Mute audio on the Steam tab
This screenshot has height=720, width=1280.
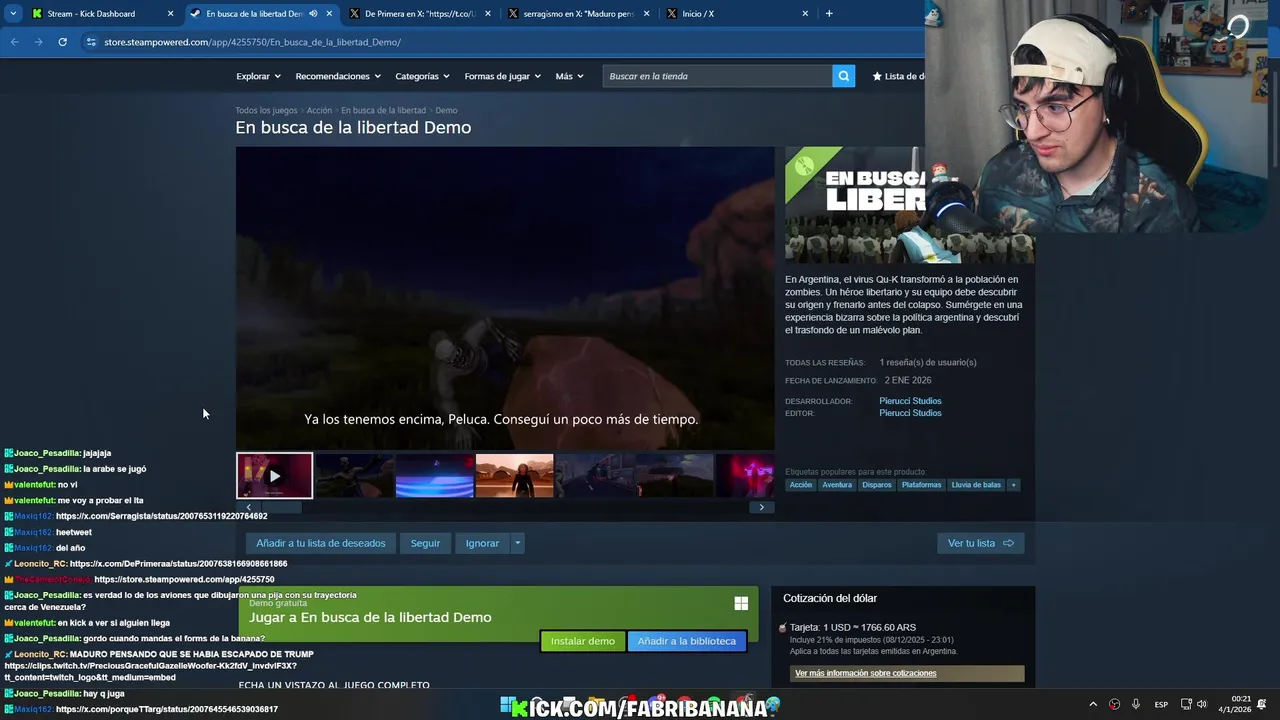pos(313,14)
